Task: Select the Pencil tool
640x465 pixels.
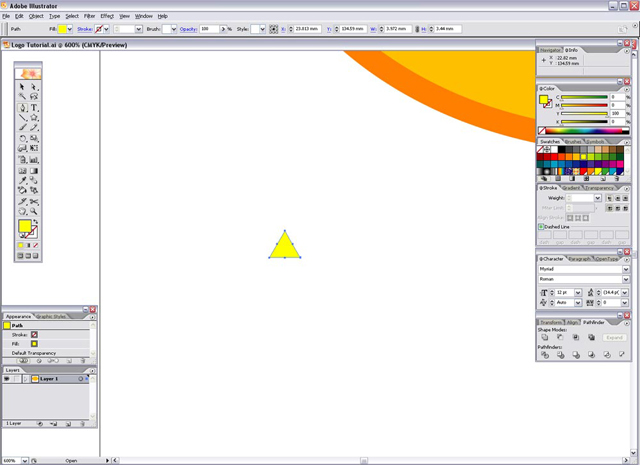Action: click(34, 127)
